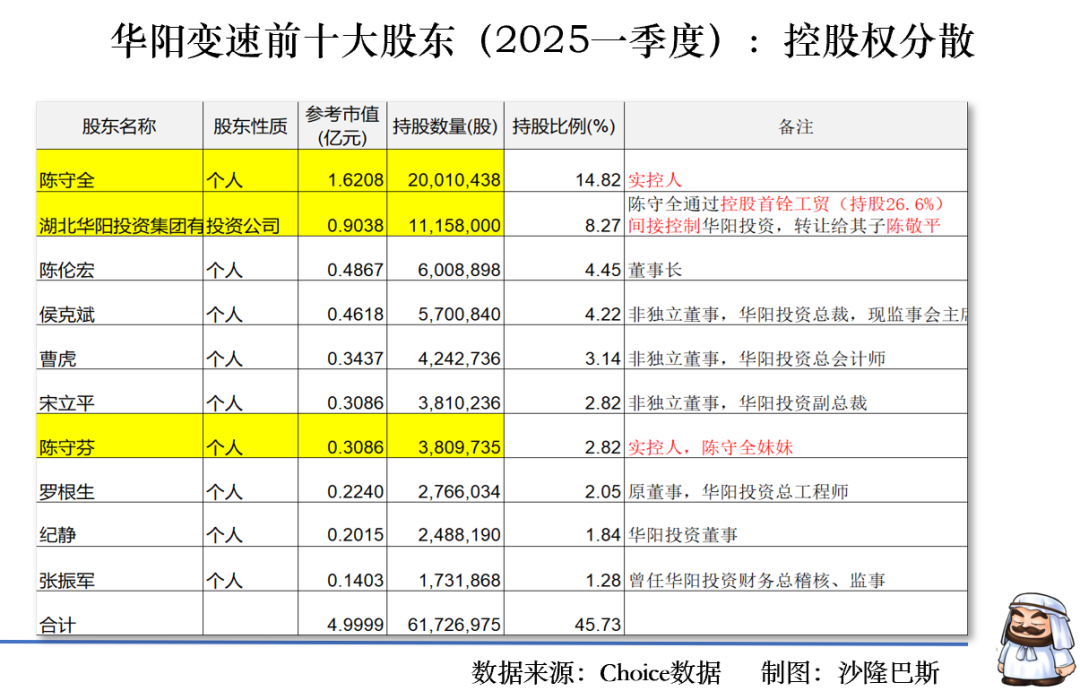Select the 实控人 note for 陈守全
1080x691 pixels.
click(x=654, y=181)
